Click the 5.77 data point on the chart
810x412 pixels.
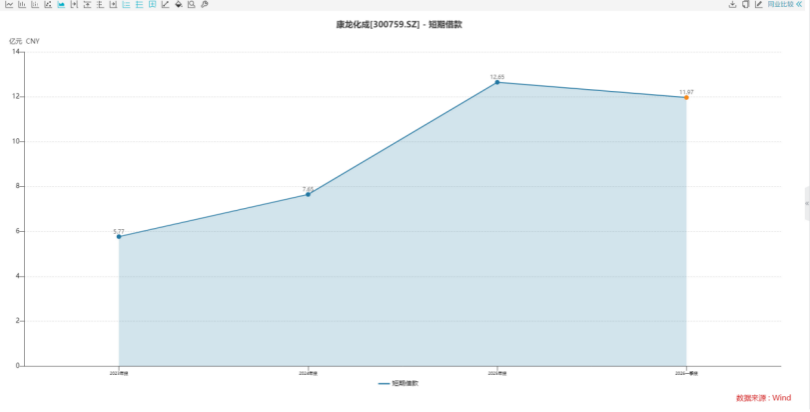(x=119, y=236)
